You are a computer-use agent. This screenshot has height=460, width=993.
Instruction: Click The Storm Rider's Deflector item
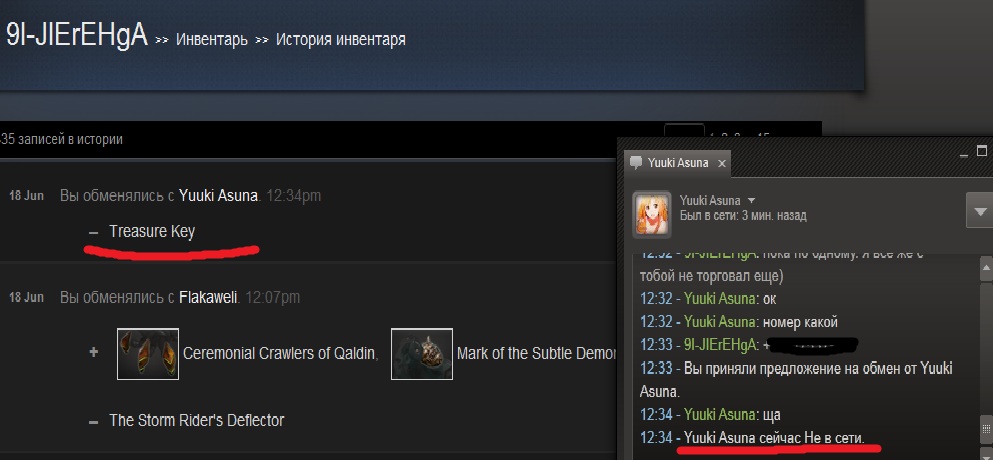tap(196, 420)
